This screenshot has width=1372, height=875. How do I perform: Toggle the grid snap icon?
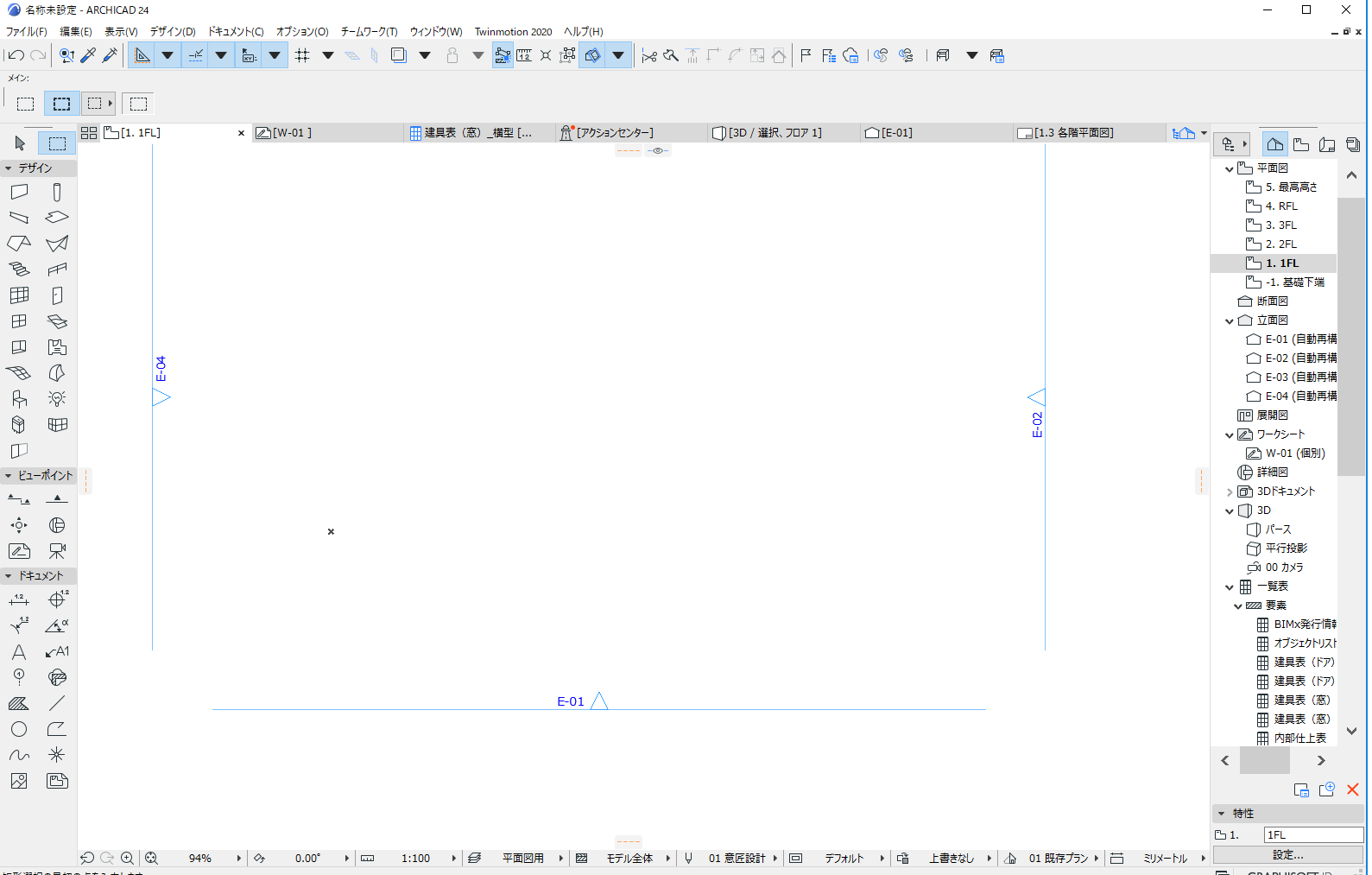[x=302, y=55]
